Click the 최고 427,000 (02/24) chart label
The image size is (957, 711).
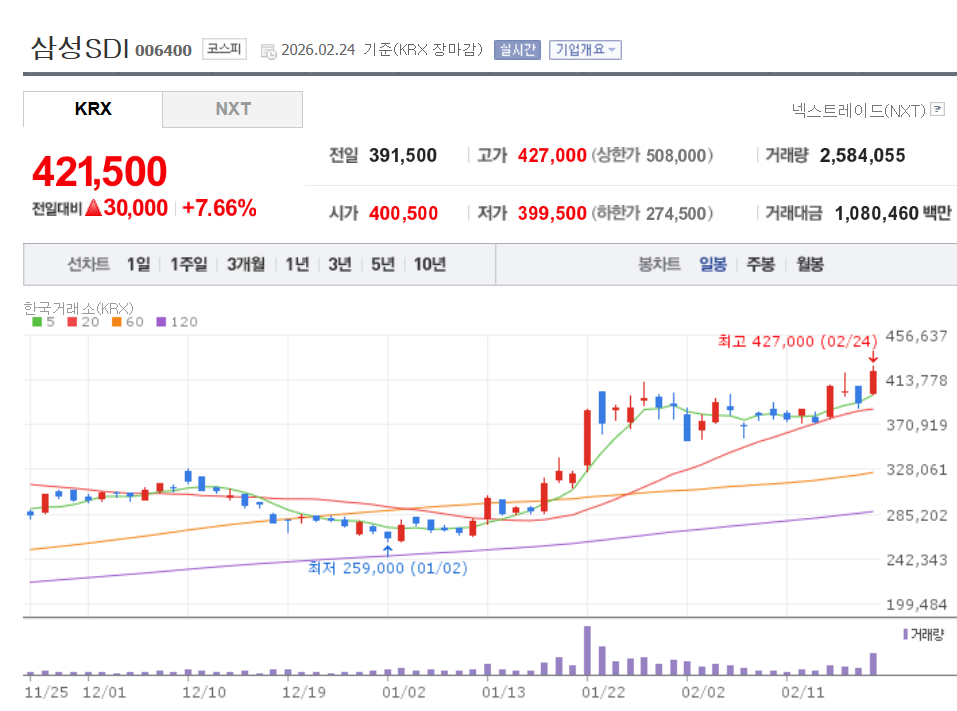[797, 341]
